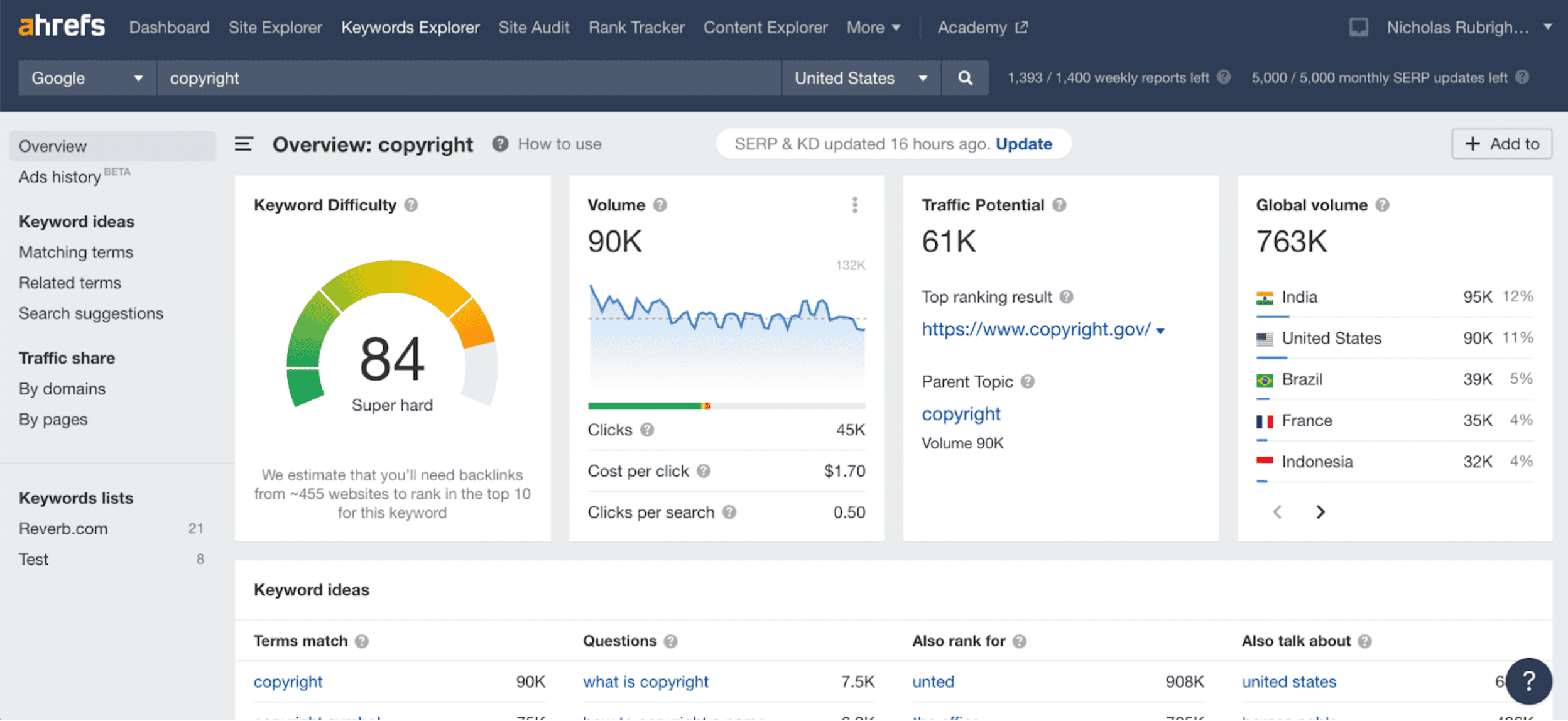Viewport: 1568px width, 721px height.
Task: Click Volume help question icon
Action: click(x=660, y=205)
